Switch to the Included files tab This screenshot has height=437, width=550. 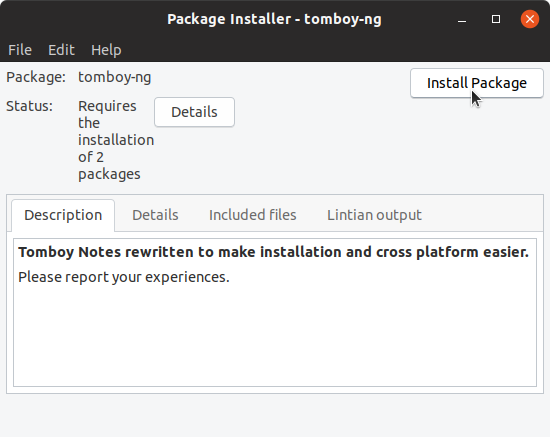[x=253, y=215]
